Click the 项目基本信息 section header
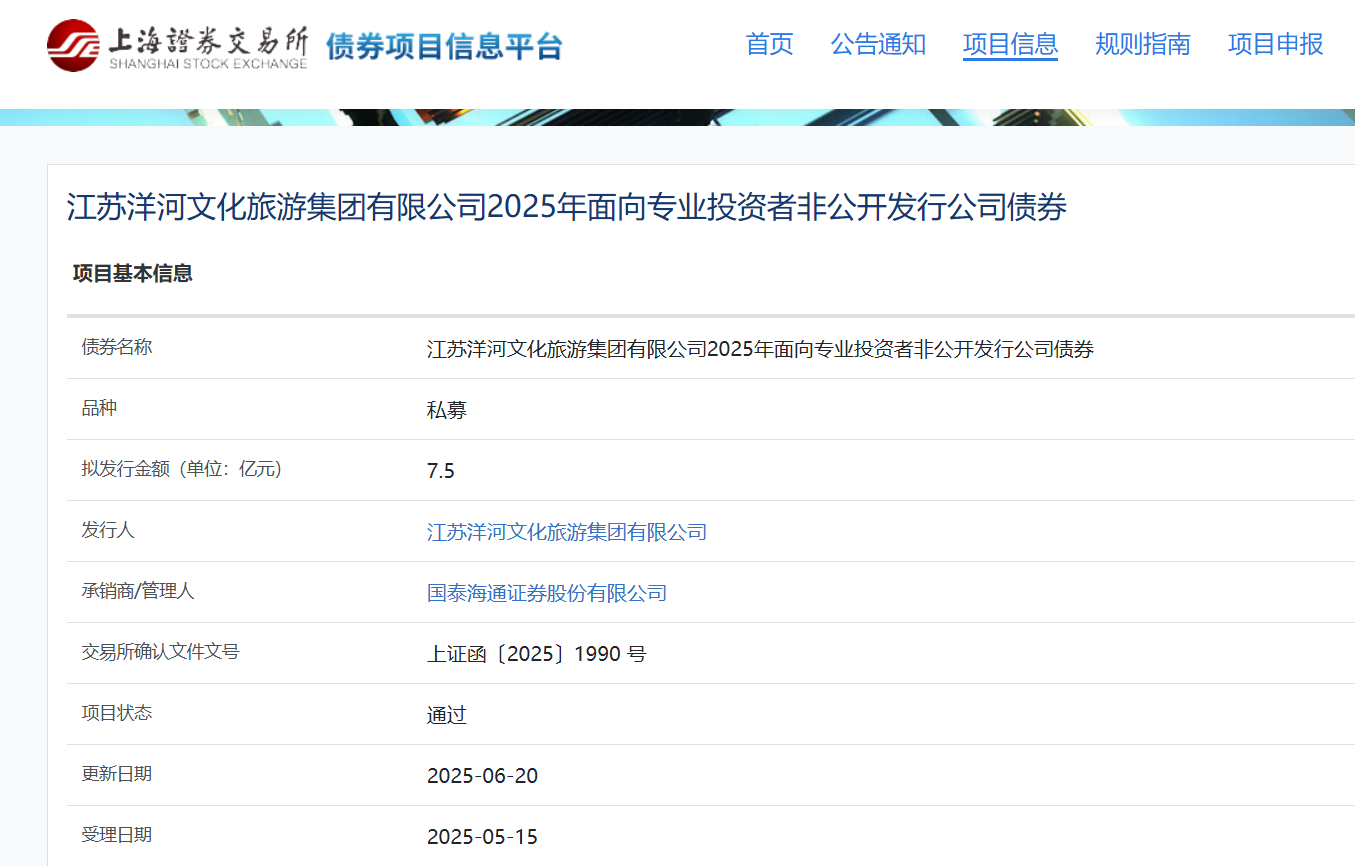1355x866 pixels. click(132, 273)
